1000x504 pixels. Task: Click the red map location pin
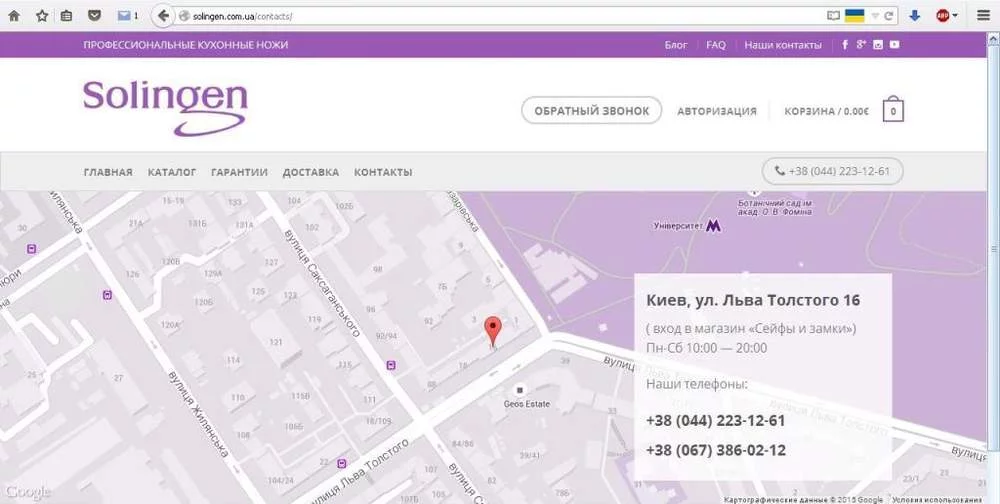(492, 331)
